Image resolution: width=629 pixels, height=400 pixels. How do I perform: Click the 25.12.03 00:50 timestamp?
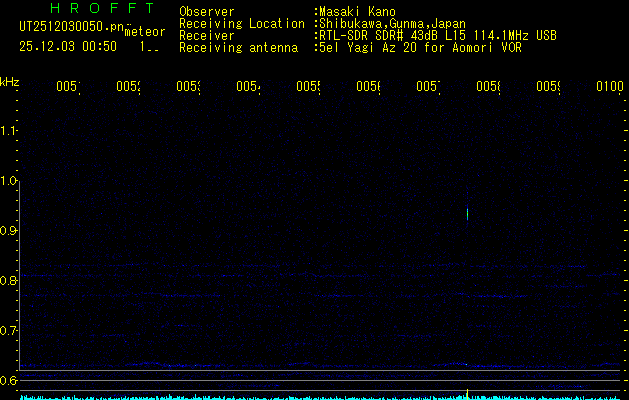point(68,46)
